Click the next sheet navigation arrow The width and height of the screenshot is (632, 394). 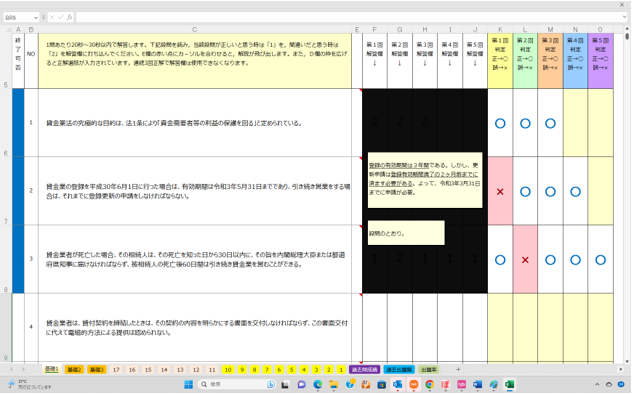pos(23,369)
